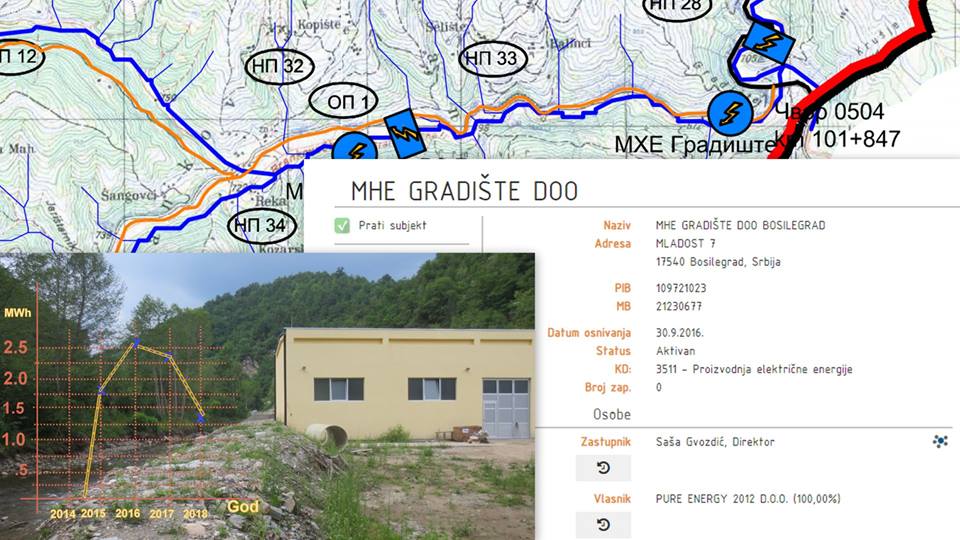Click the square lightning icon below НП 28
The height and width of the screenshot is (540, 960).
(x=767, y=42)
